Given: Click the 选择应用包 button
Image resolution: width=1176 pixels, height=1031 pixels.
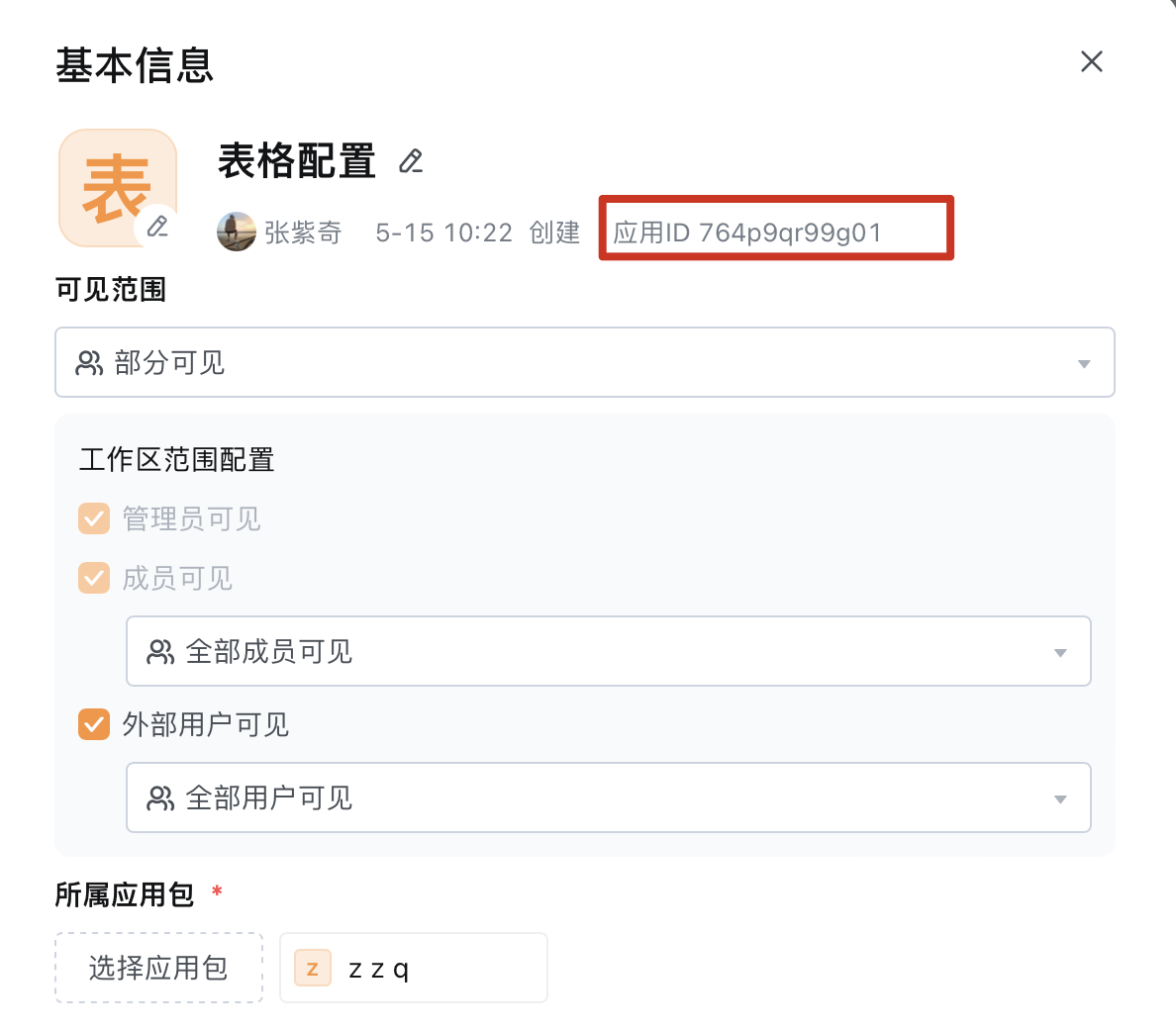Looking at the screenshot, I should click(159, 968).
